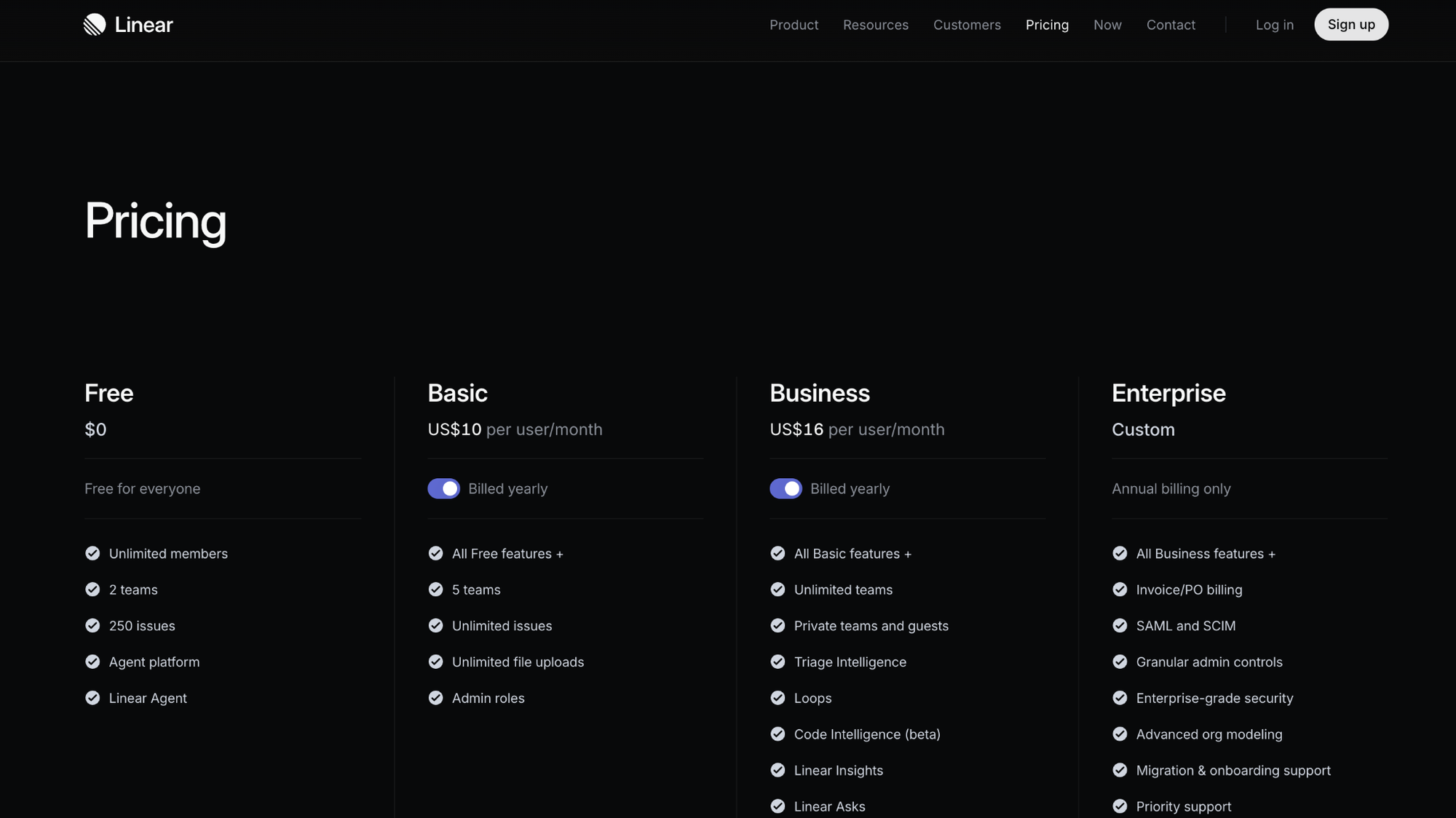
Task: Click the checkmark beside Unlimited teams
Action: [x=778, y=589]
